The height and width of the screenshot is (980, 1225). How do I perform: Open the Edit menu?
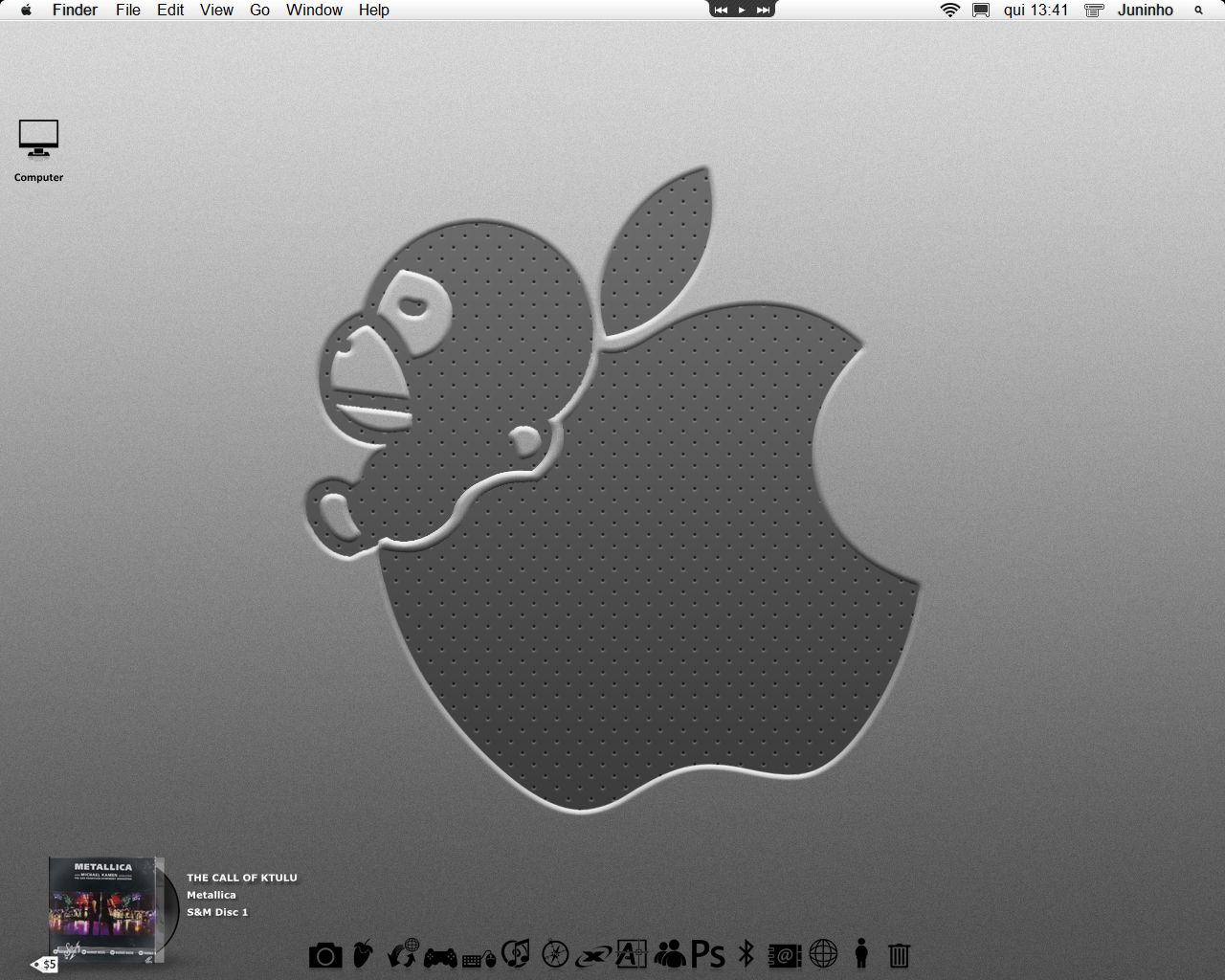click(170, 10)
